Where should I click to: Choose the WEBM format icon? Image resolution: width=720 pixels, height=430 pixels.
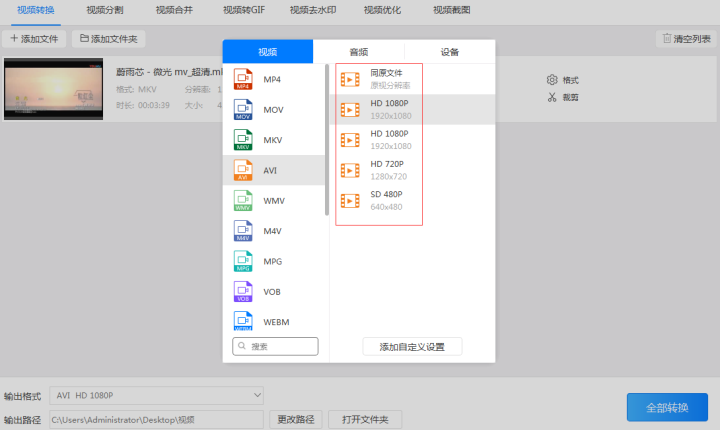[x=243, y=321]
